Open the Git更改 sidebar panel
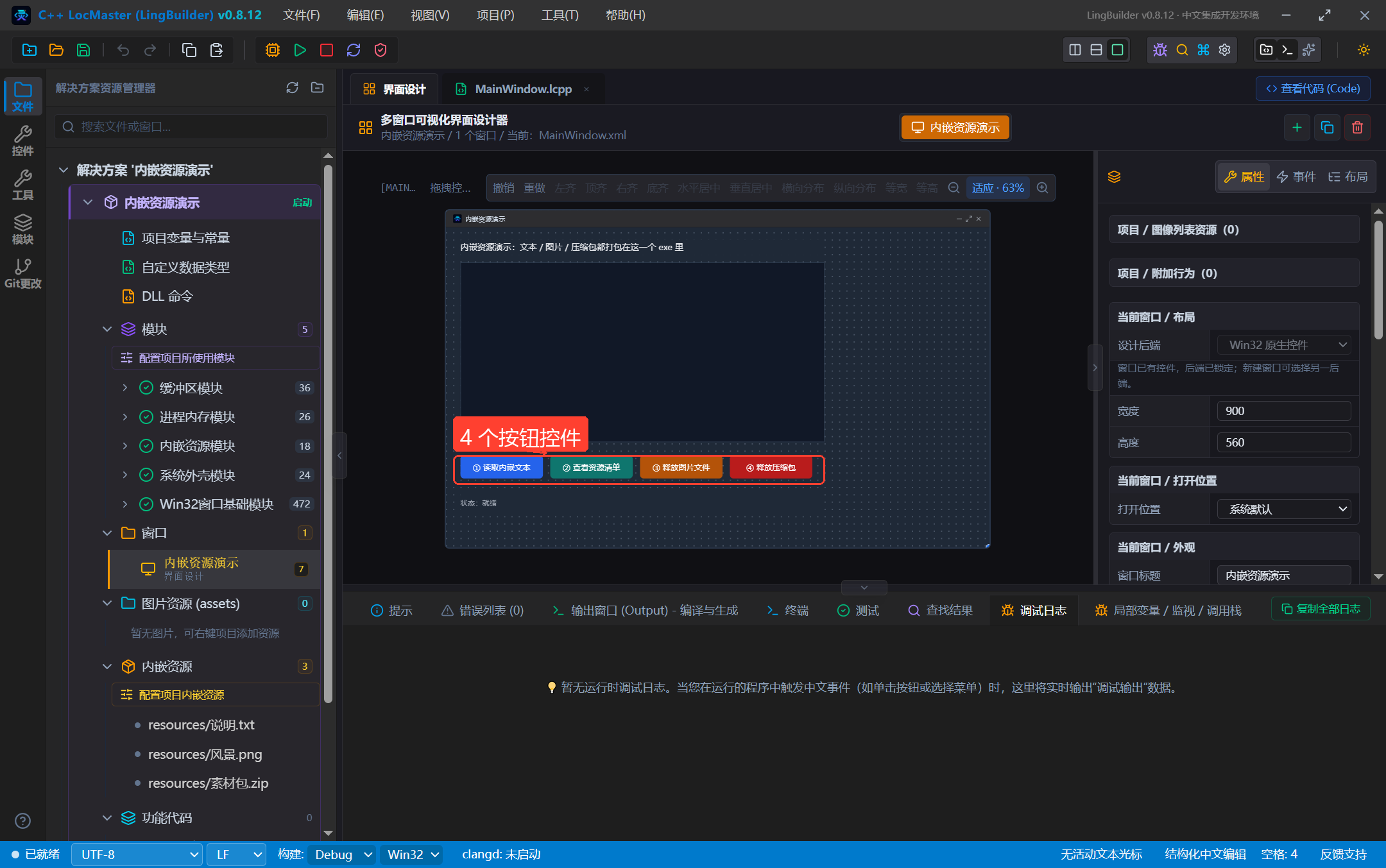This screenshot has width=1386, height=868. (x=22, y=273)
